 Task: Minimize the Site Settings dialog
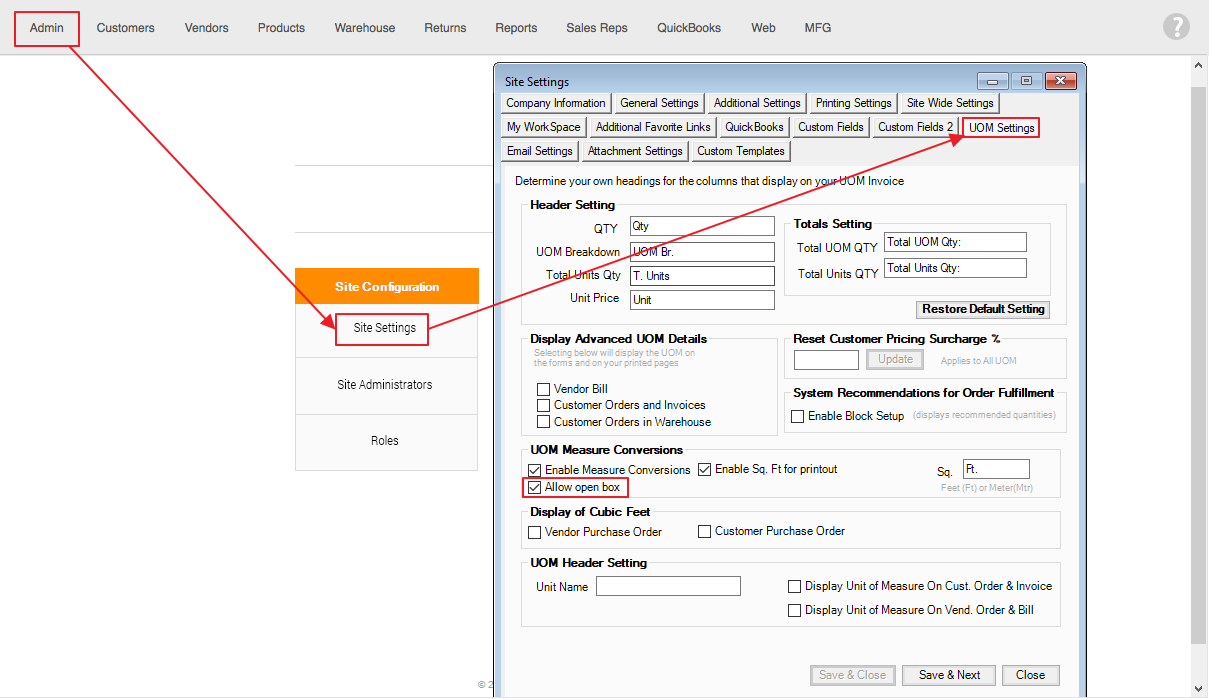click(x=991, y=82)
